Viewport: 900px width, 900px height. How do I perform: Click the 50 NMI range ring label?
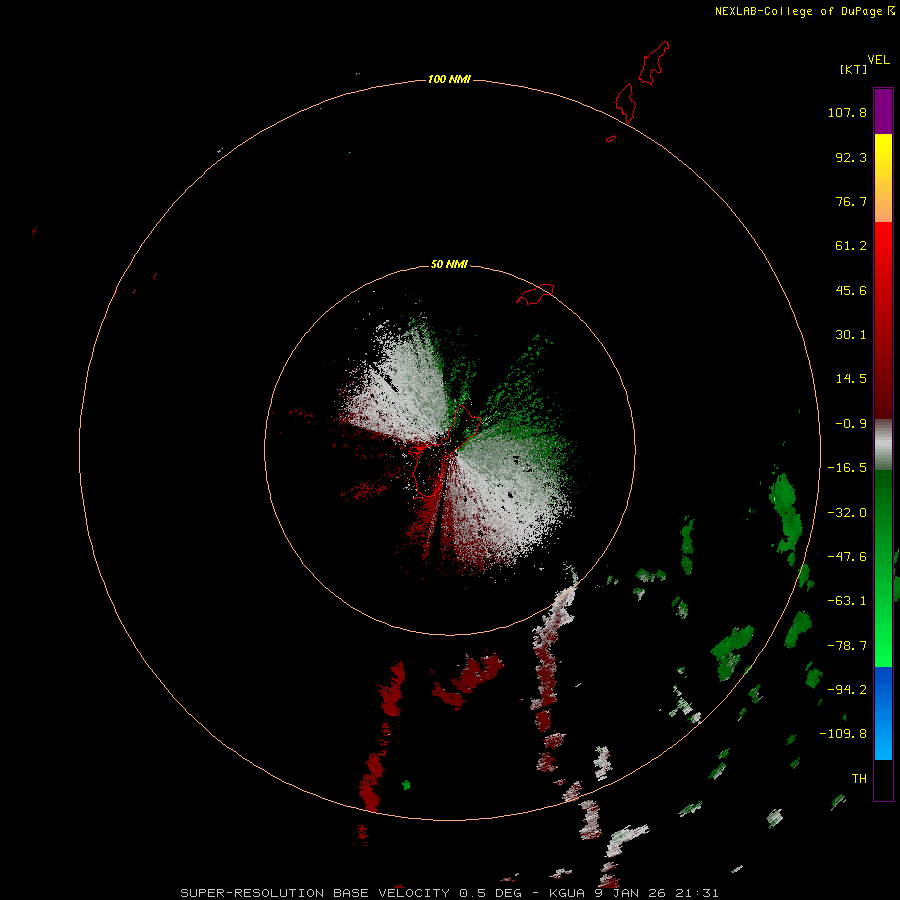pyautogui.click(x=449, y=264)
